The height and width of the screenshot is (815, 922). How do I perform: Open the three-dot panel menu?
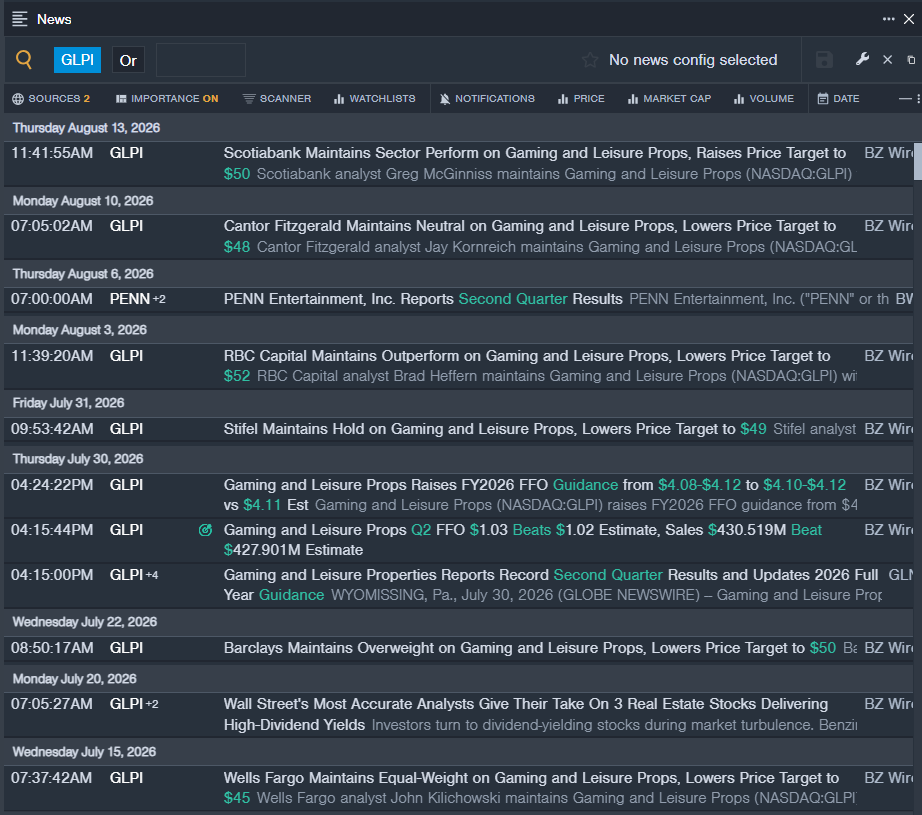click(x=888, y=19)
